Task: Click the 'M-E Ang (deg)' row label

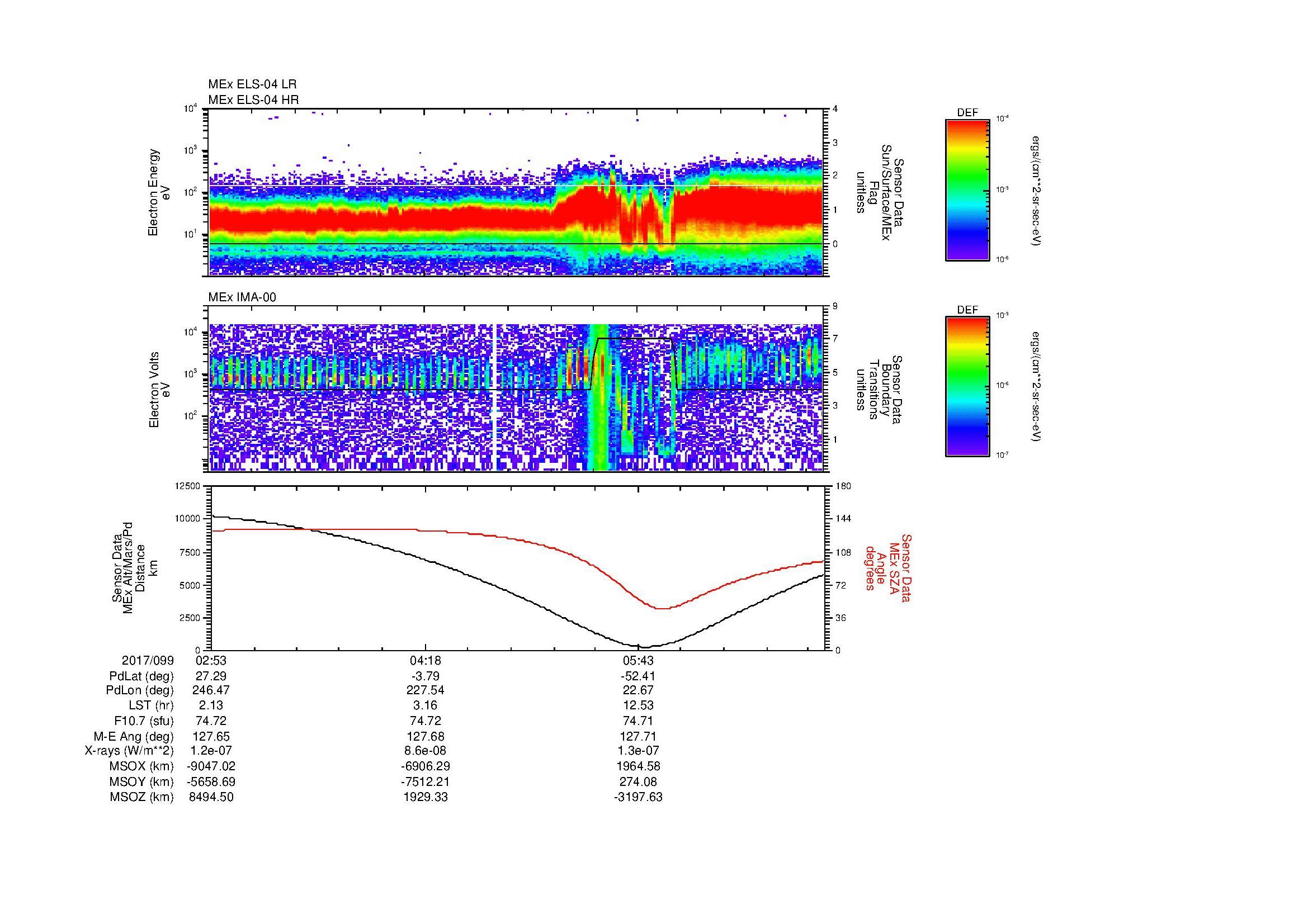Action: (133, 737)
